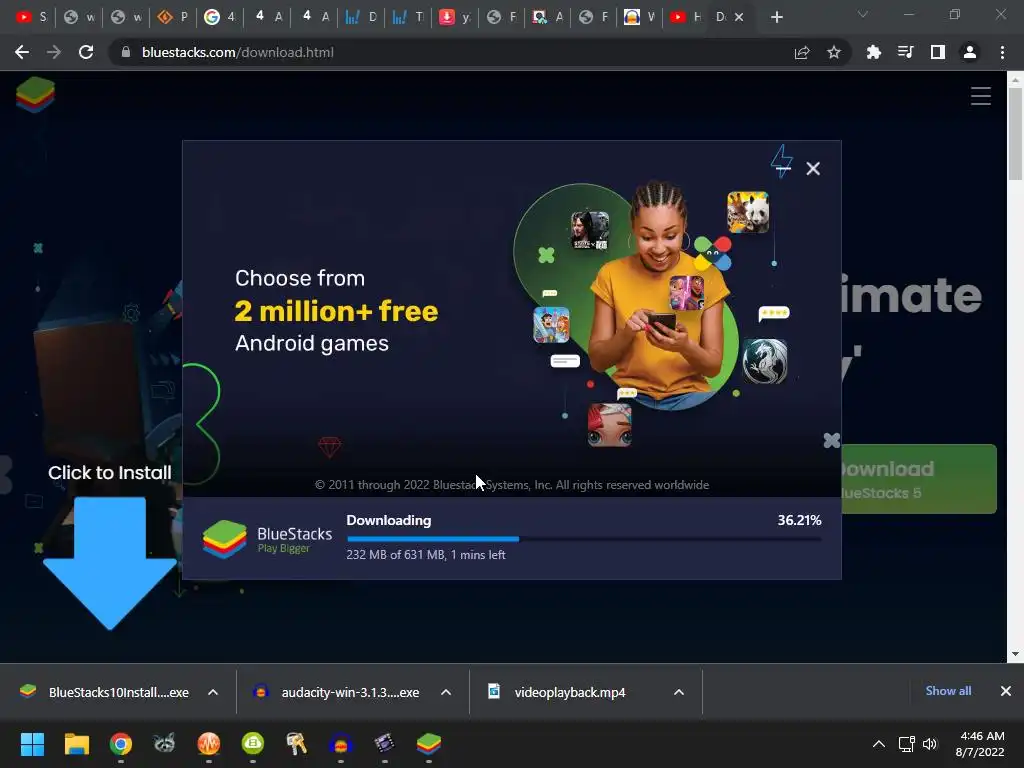
Task: Expand options for the audacity-win download
Action: 446,692
